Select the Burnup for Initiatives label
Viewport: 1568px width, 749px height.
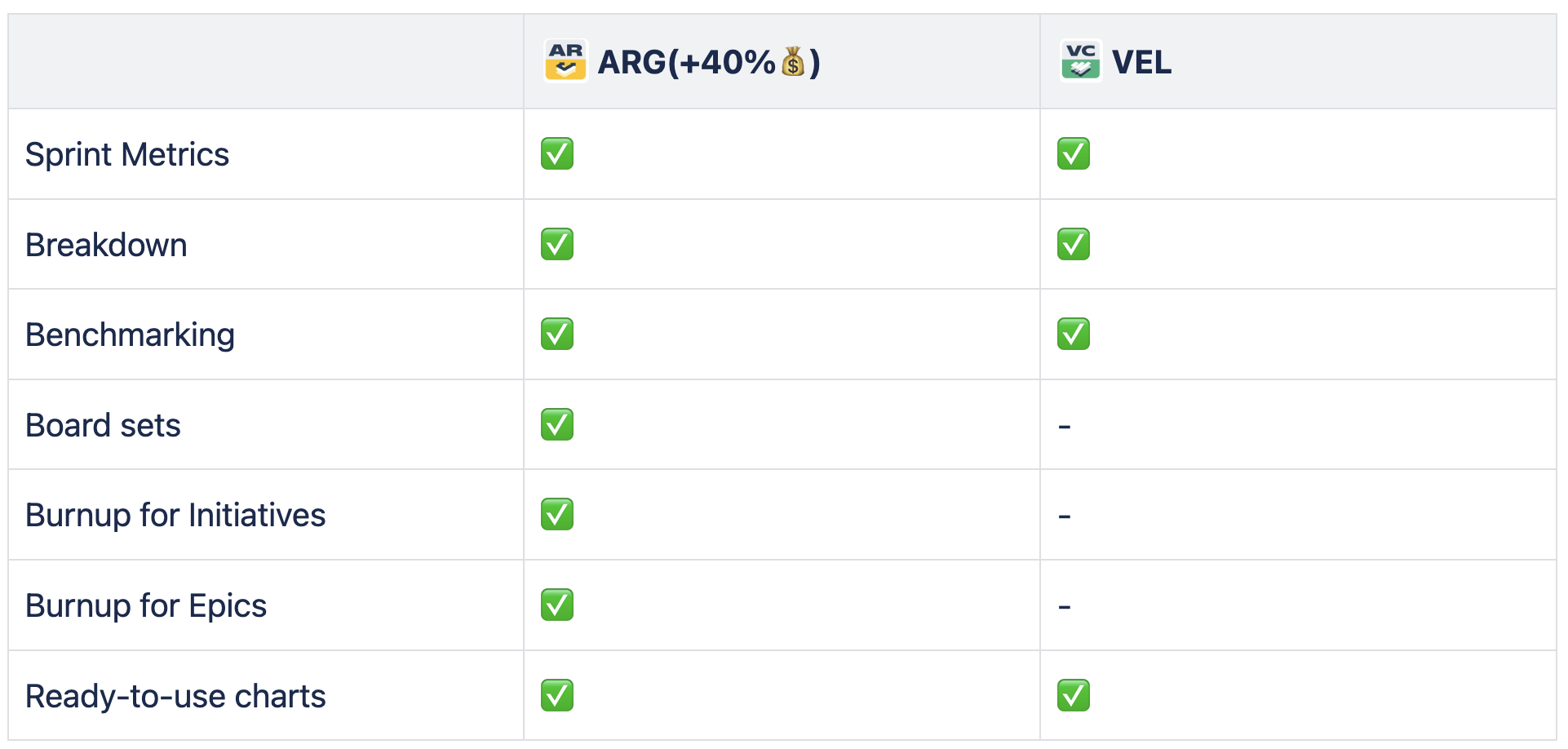click(x=175, y=516)
